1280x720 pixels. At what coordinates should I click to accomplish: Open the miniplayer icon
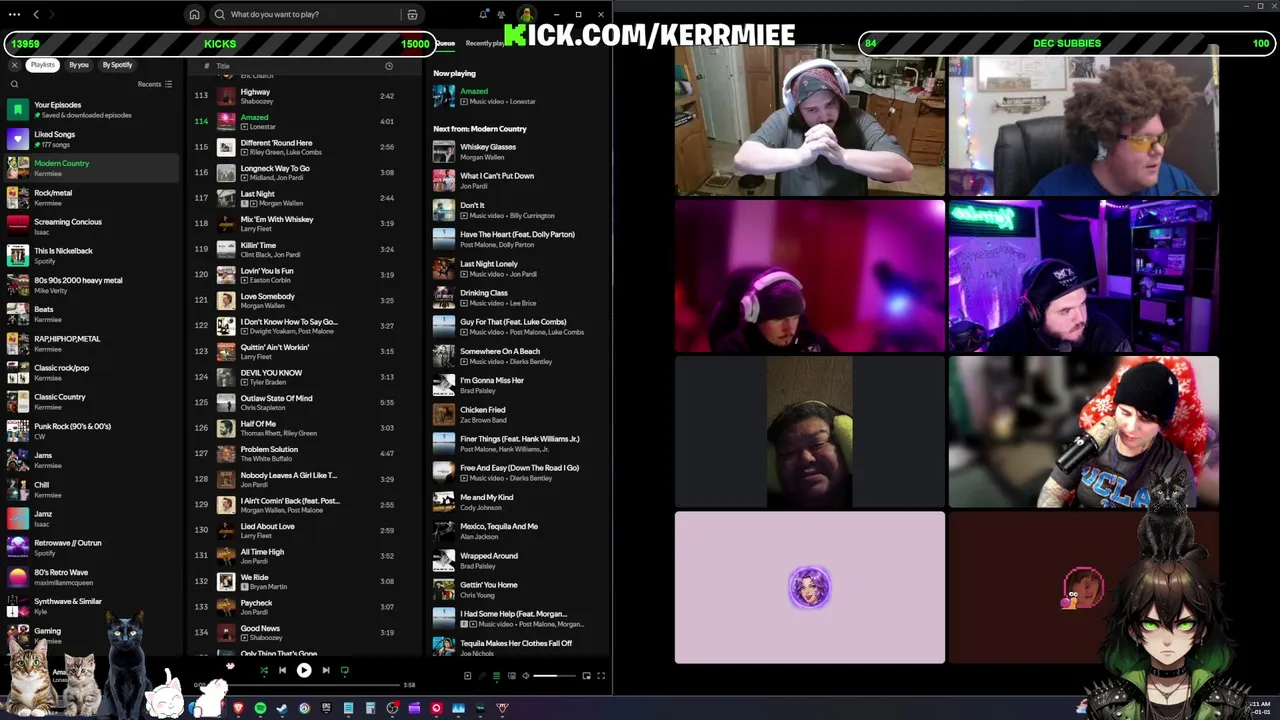[x=586, y=676]
